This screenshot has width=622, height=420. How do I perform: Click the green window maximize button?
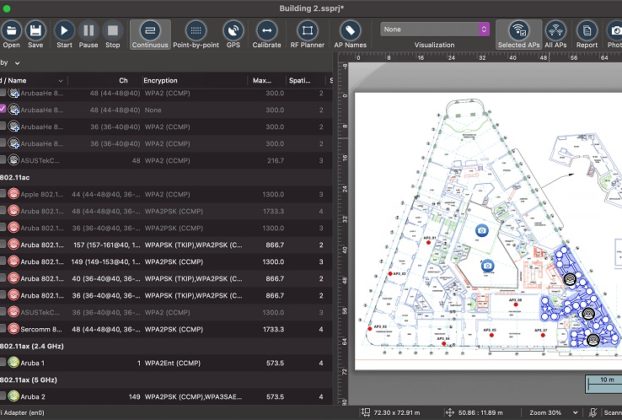pyautogui.click(x=6, y=8)
